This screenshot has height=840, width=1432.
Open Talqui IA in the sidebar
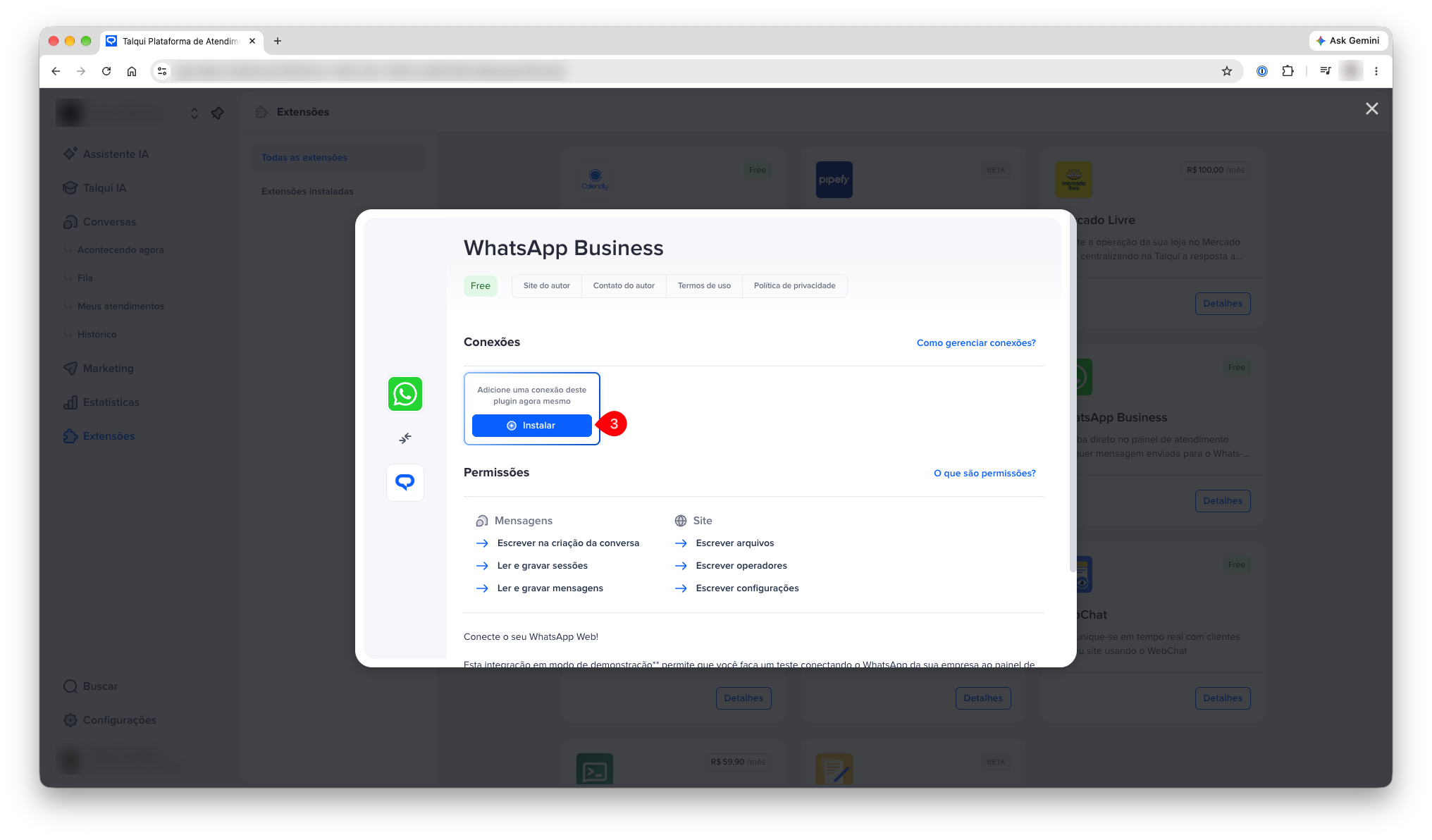[x=104, y=188]
